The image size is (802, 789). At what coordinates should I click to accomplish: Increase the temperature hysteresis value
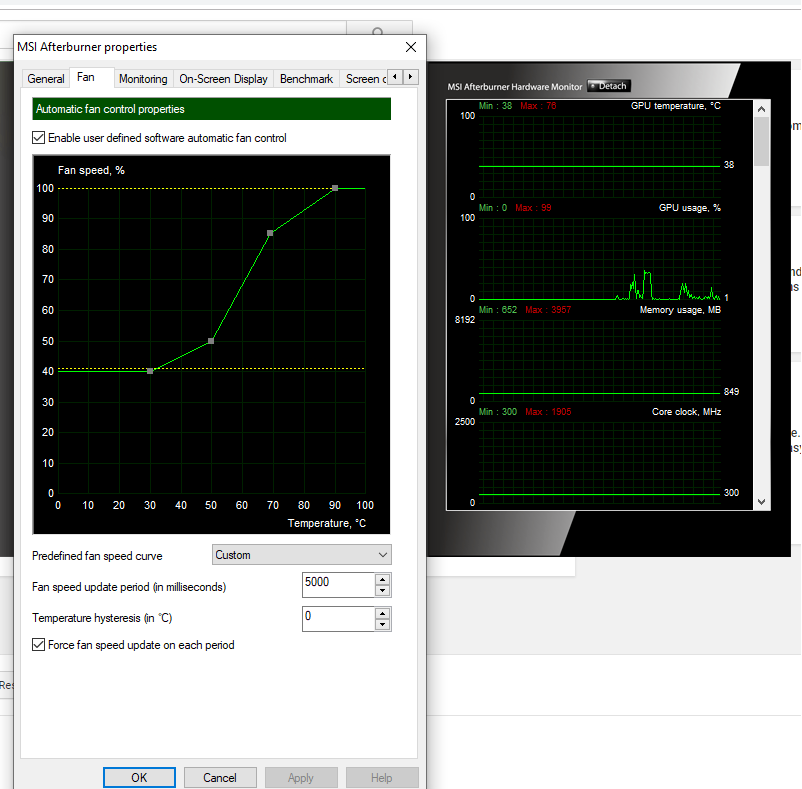383,614
